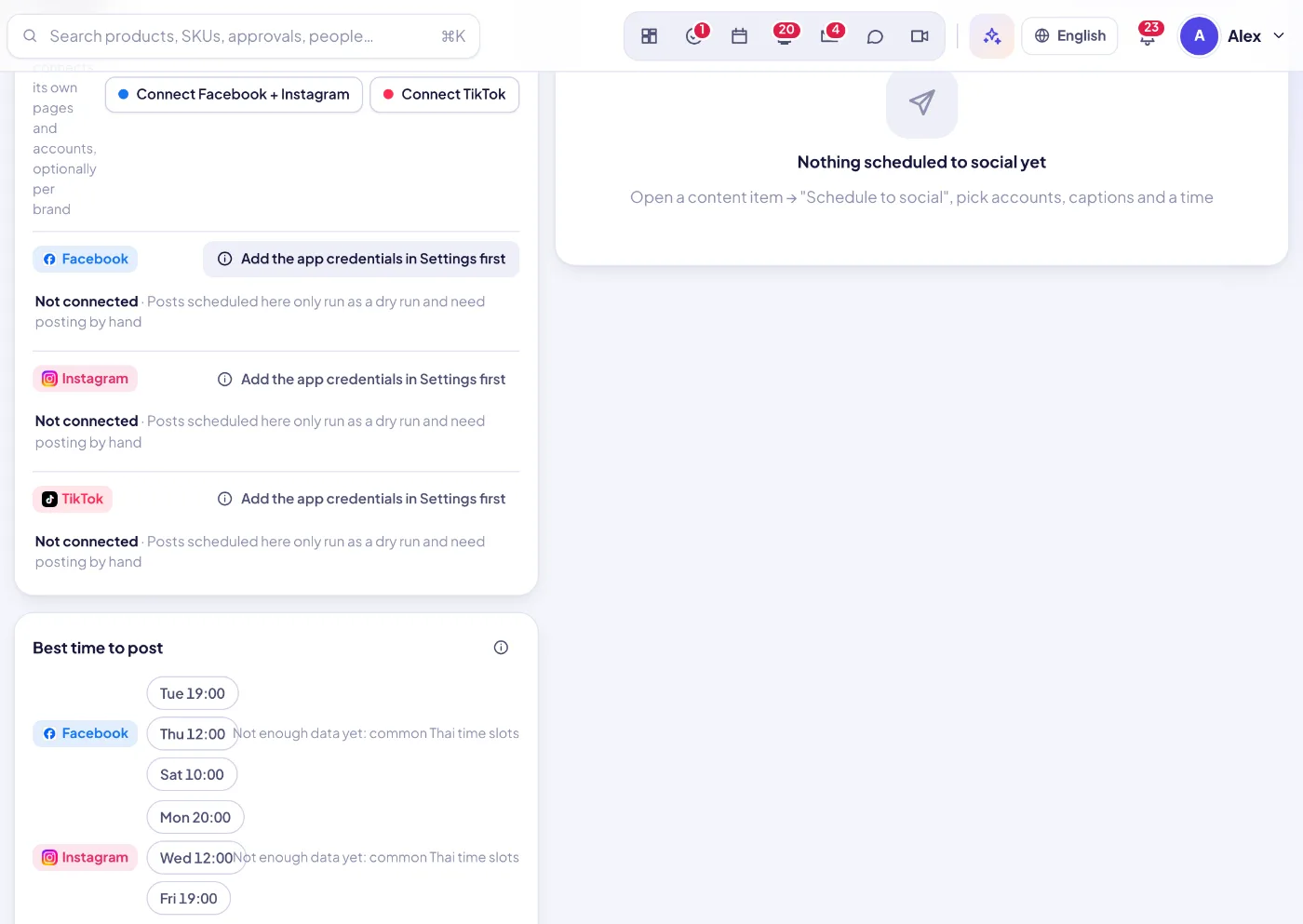The image size is (1303, 924).
Task: Click the magnifier icon in the search bar
Action: [x=30, y=36]
